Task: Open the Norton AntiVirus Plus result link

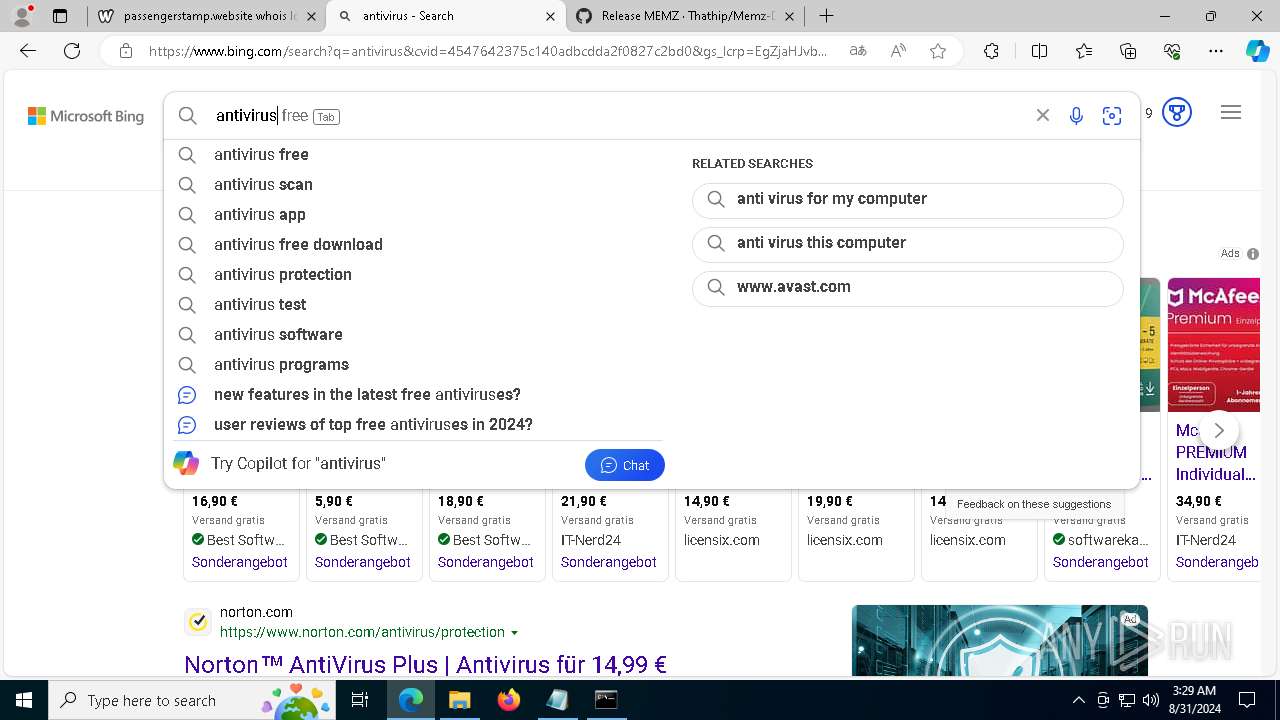Action: pyautogui.click(x=425, y=664)
